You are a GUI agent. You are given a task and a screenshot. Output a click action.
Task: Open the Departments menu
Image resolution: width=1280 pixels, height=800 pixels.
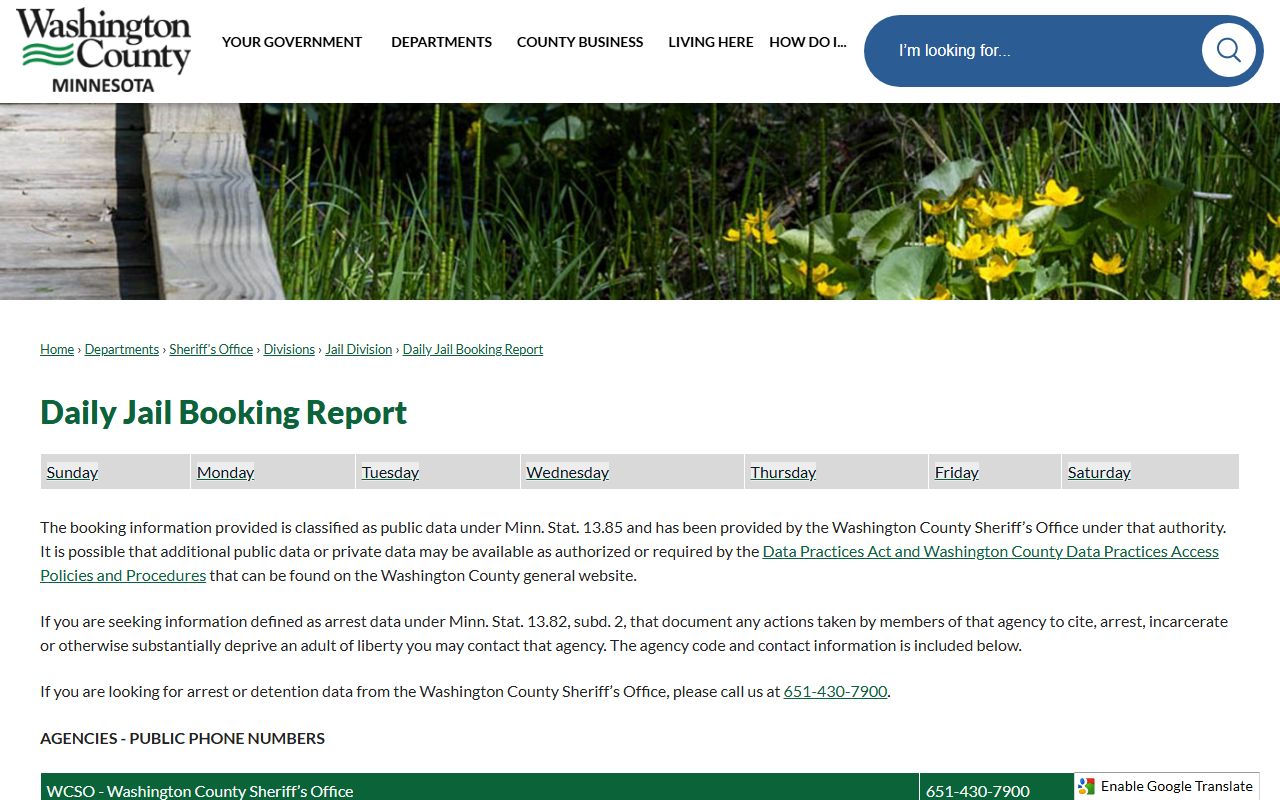[x=441, y=42]
